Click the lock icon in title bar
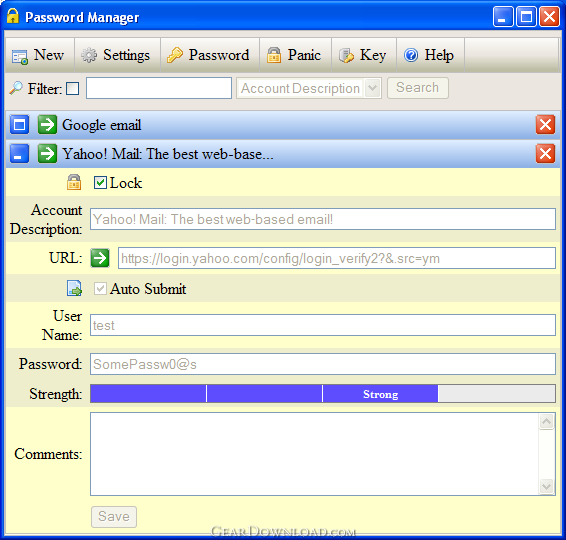Screen dimensions: 566x540 click(x=13, y=16)
